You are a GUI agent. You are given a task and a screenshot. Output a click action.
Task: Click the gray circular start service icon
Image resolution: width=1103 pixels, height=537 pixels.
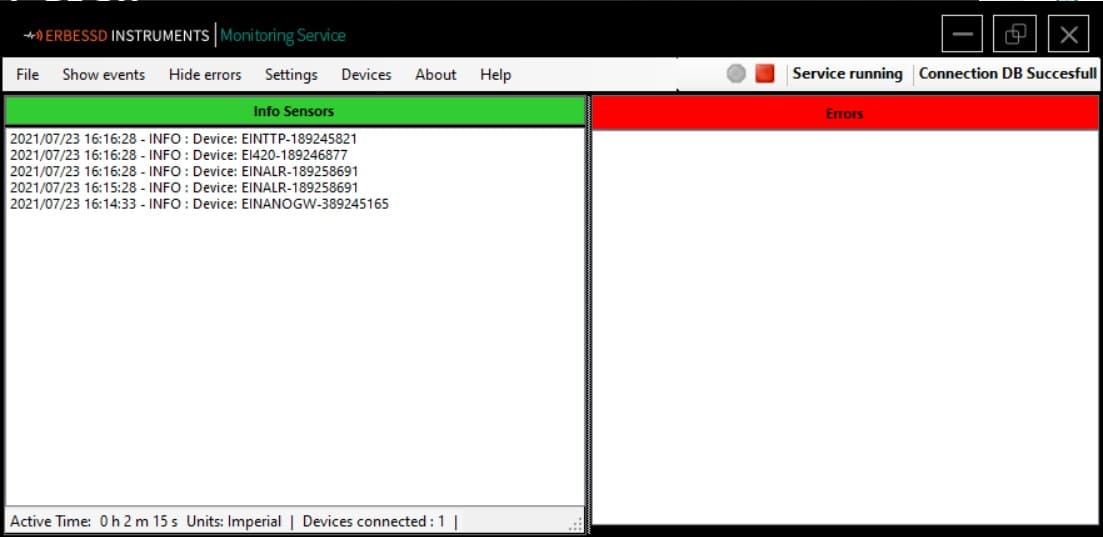[x=736, y=74]
